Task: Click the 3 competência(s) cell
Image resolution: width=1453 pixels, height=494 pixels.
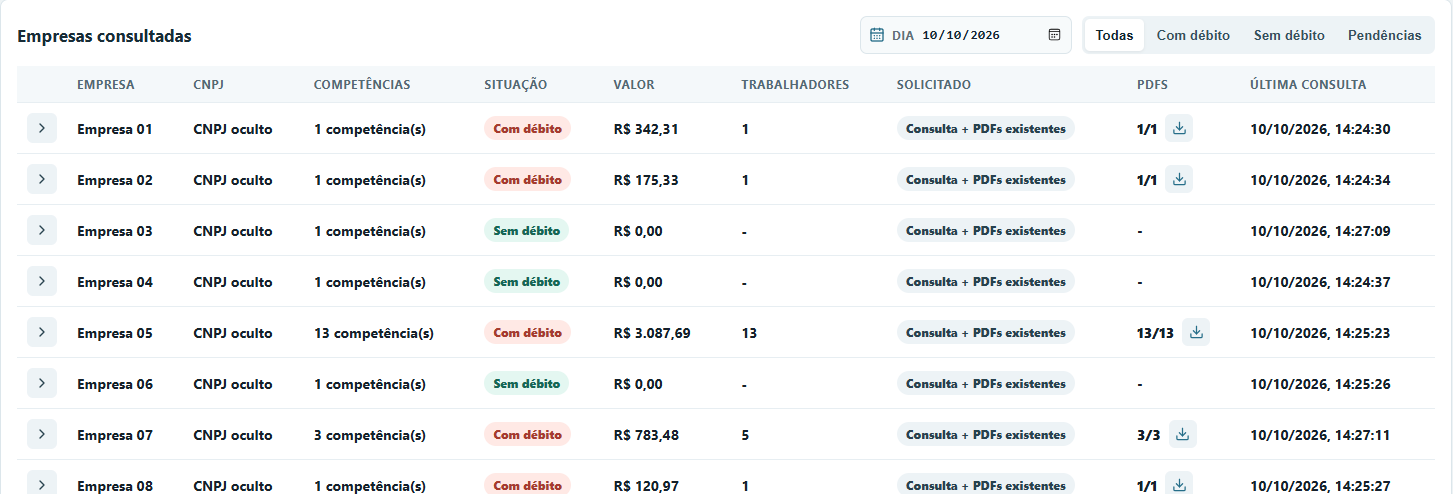Action: [370, 435]
